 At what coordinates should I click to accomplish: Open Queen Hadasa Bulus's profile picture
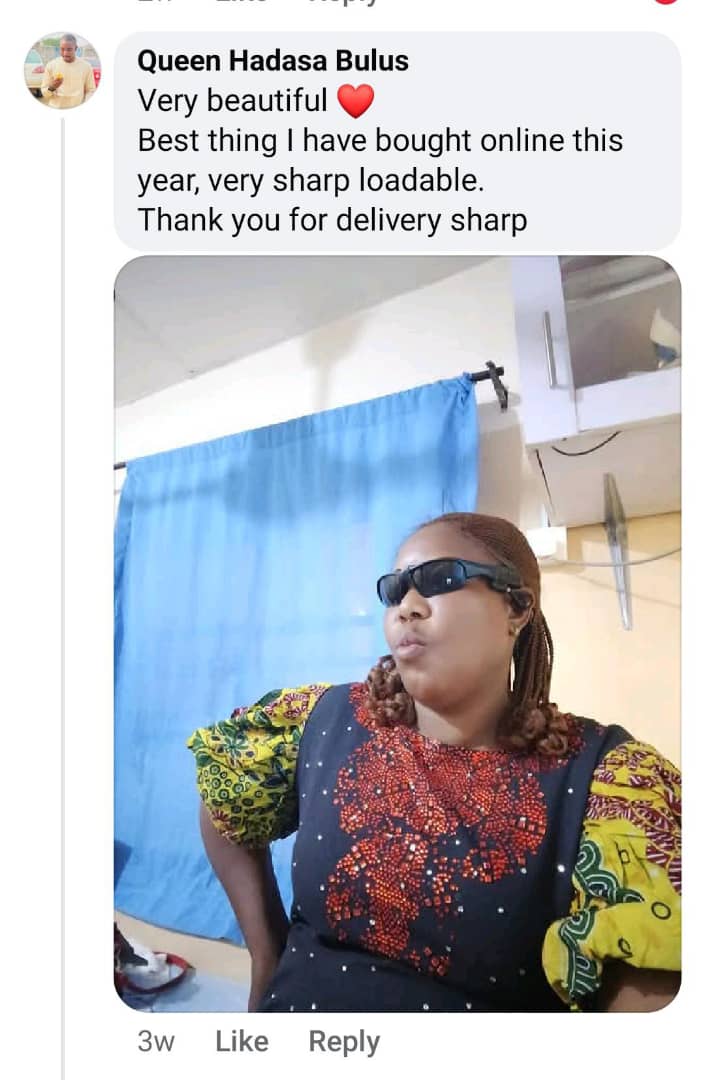point(63,70)
